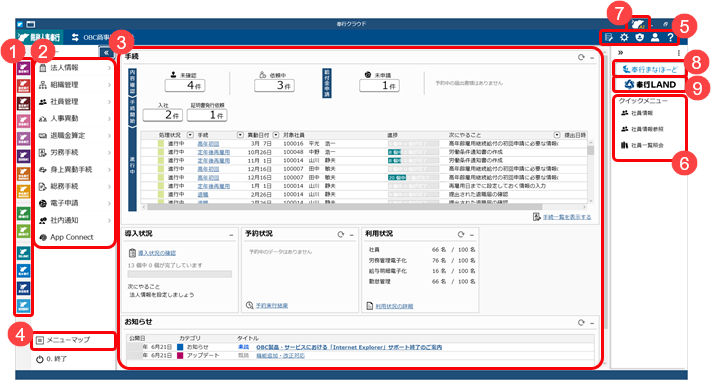
Task: Open the 機能追加・改正対応 notice link
Action: pyautogui.click(x=280, y=356)
